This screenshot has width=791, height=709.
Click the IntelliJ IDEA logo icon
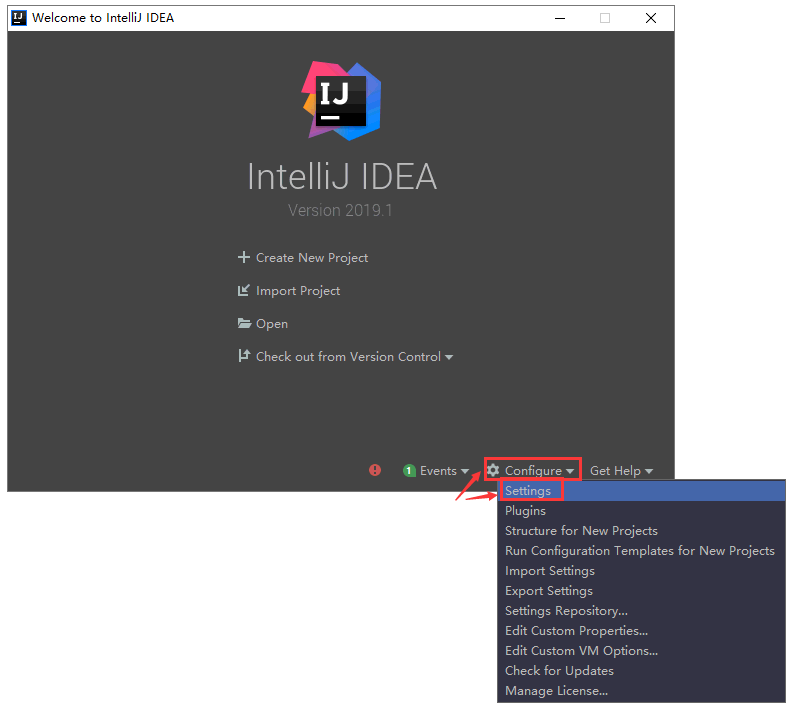(341, 100)
